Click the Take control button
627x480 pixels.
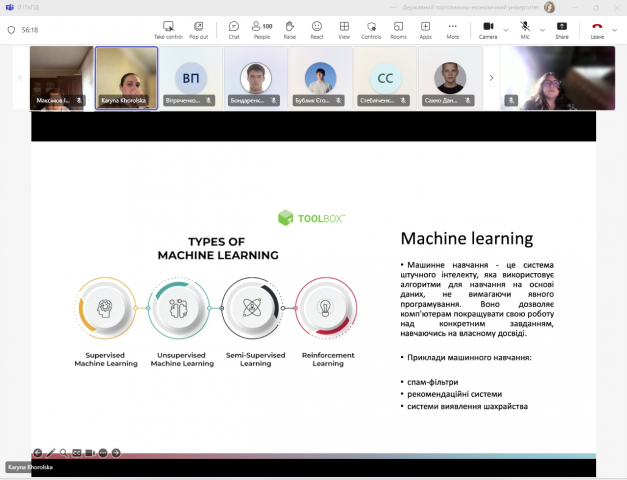(168, 29)
